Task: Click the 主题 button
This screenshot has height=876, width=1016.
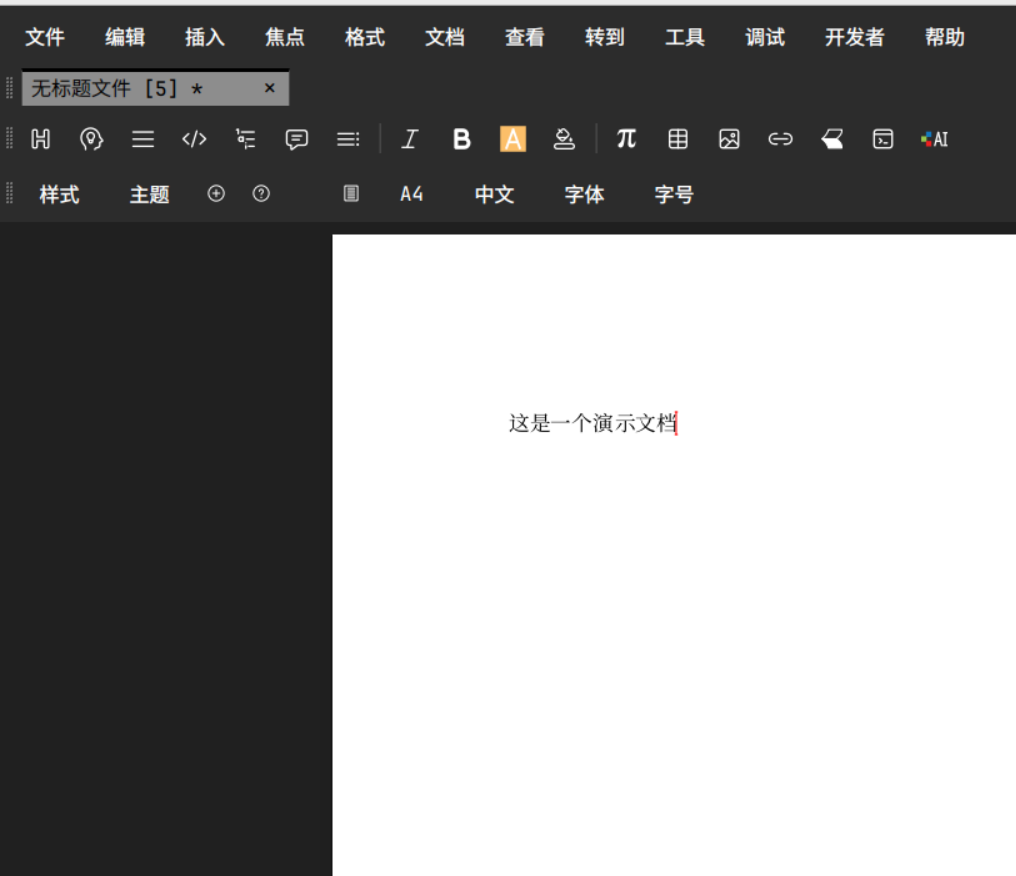Action: pyautogui.click(x=149, y=195)
